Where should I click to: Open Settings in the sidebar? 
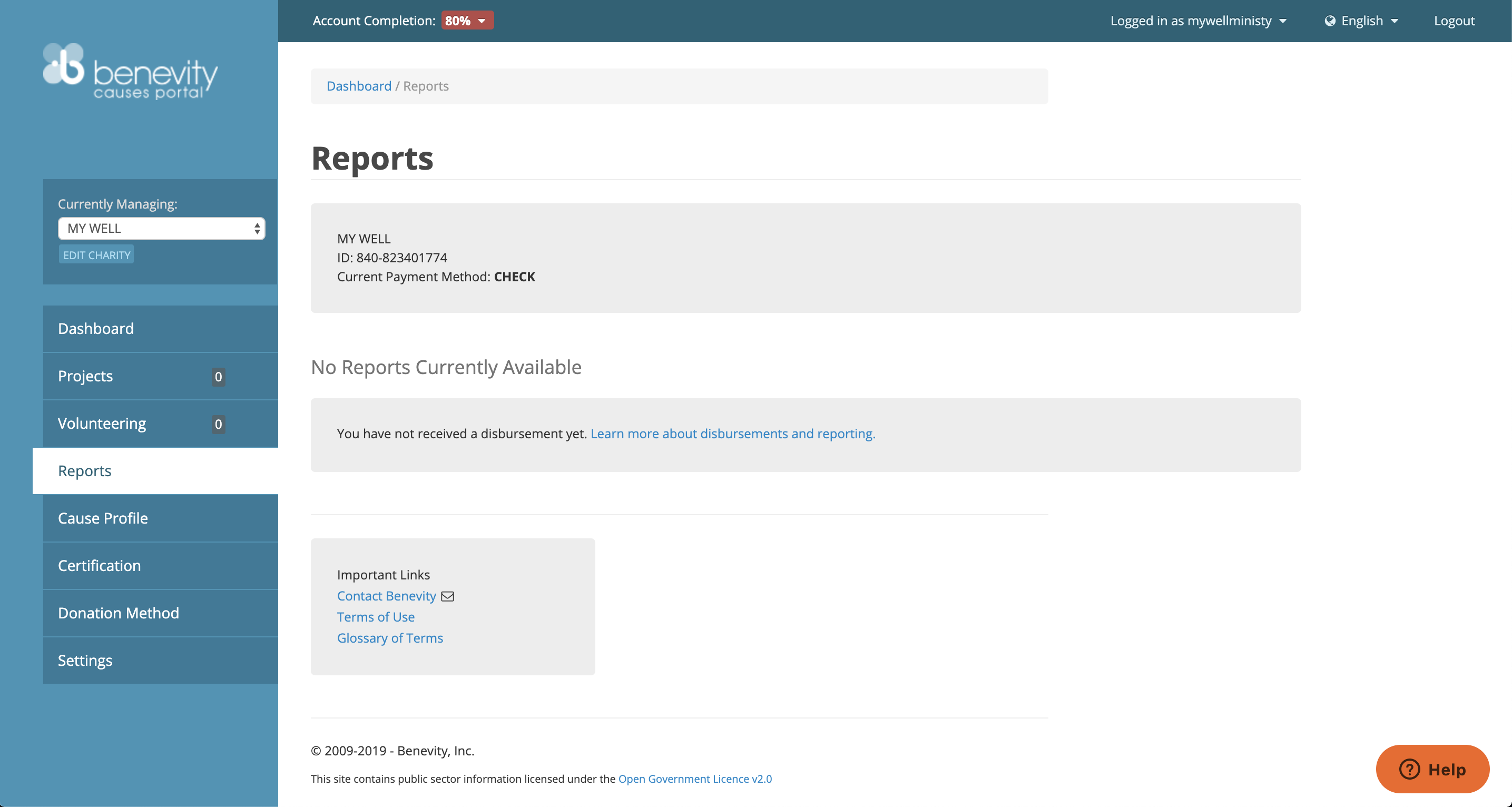click(x=85, y=661)
